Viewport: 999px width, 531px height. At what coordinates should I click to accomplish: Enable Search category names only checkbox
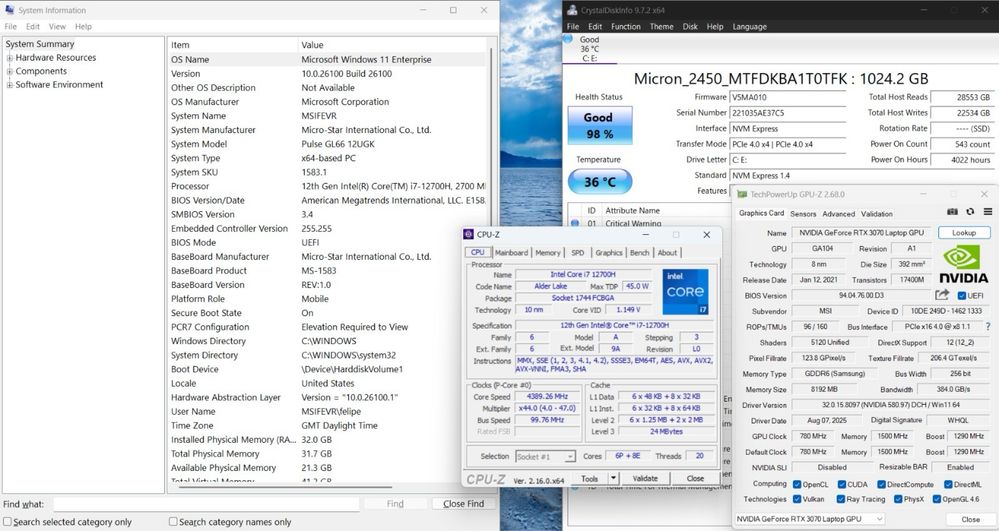coord(173,521)
